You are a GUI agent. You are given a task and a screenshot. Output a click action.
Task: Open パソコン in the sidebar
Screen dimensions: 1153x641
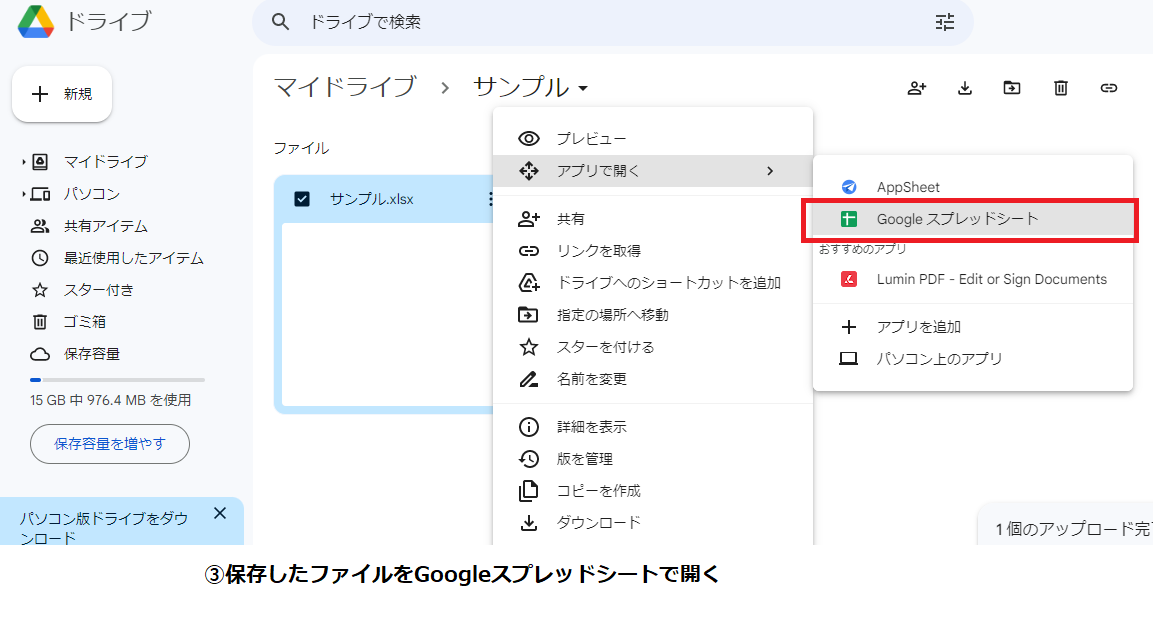point(91,194)
